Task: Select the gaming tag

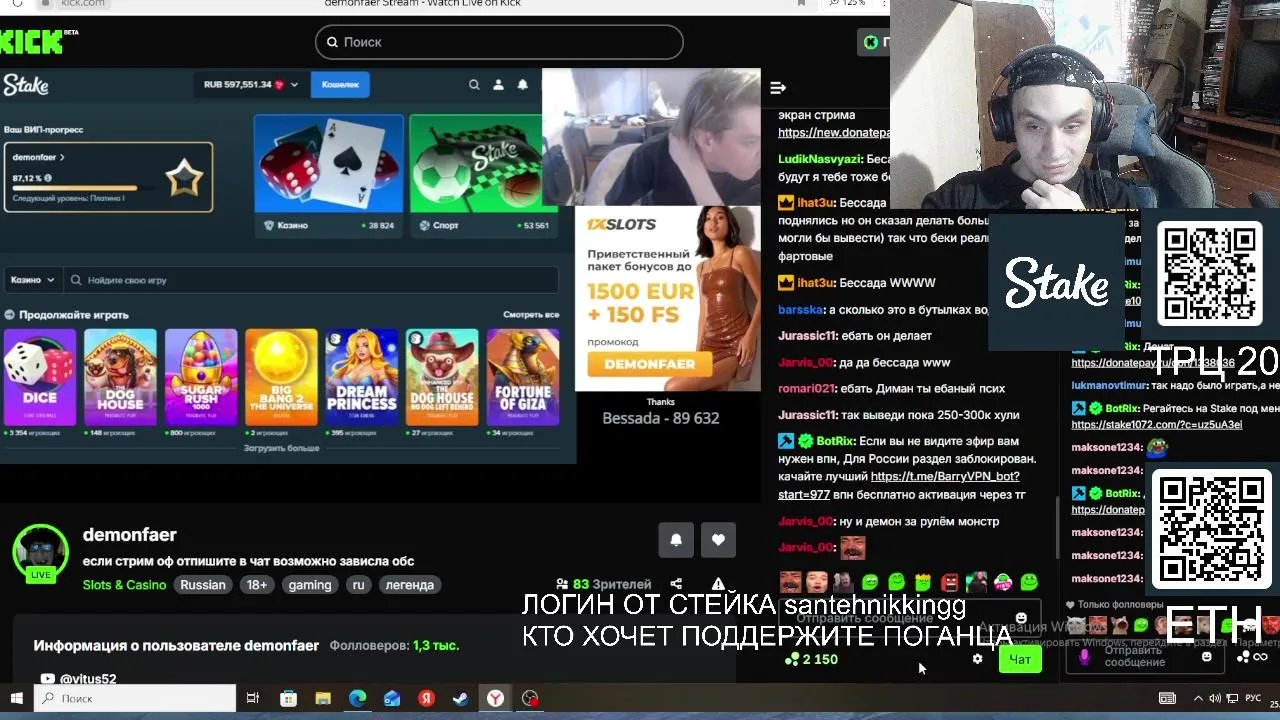Action: coord(310,585)
